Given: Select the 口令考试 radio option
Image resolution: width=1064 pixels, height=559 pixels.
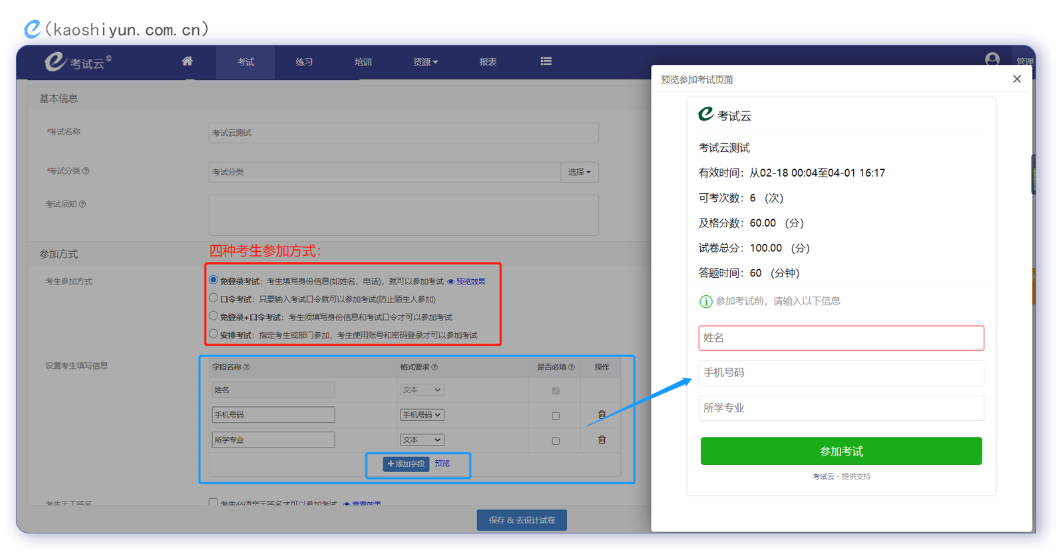Looking at the screenshot, I should 213,298.
